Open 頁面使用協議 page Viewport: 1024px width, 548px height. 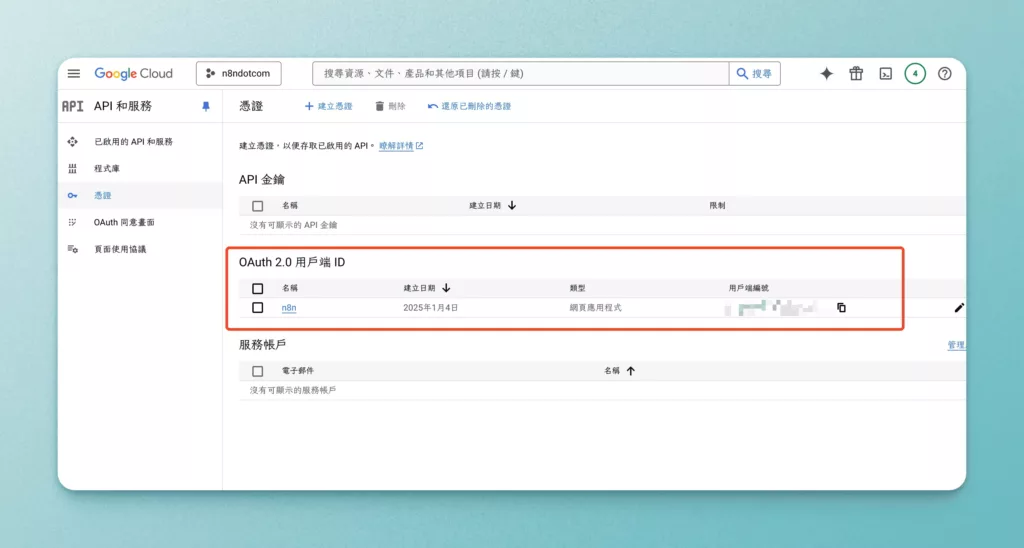pyautogui.click(x=120, y=249)
